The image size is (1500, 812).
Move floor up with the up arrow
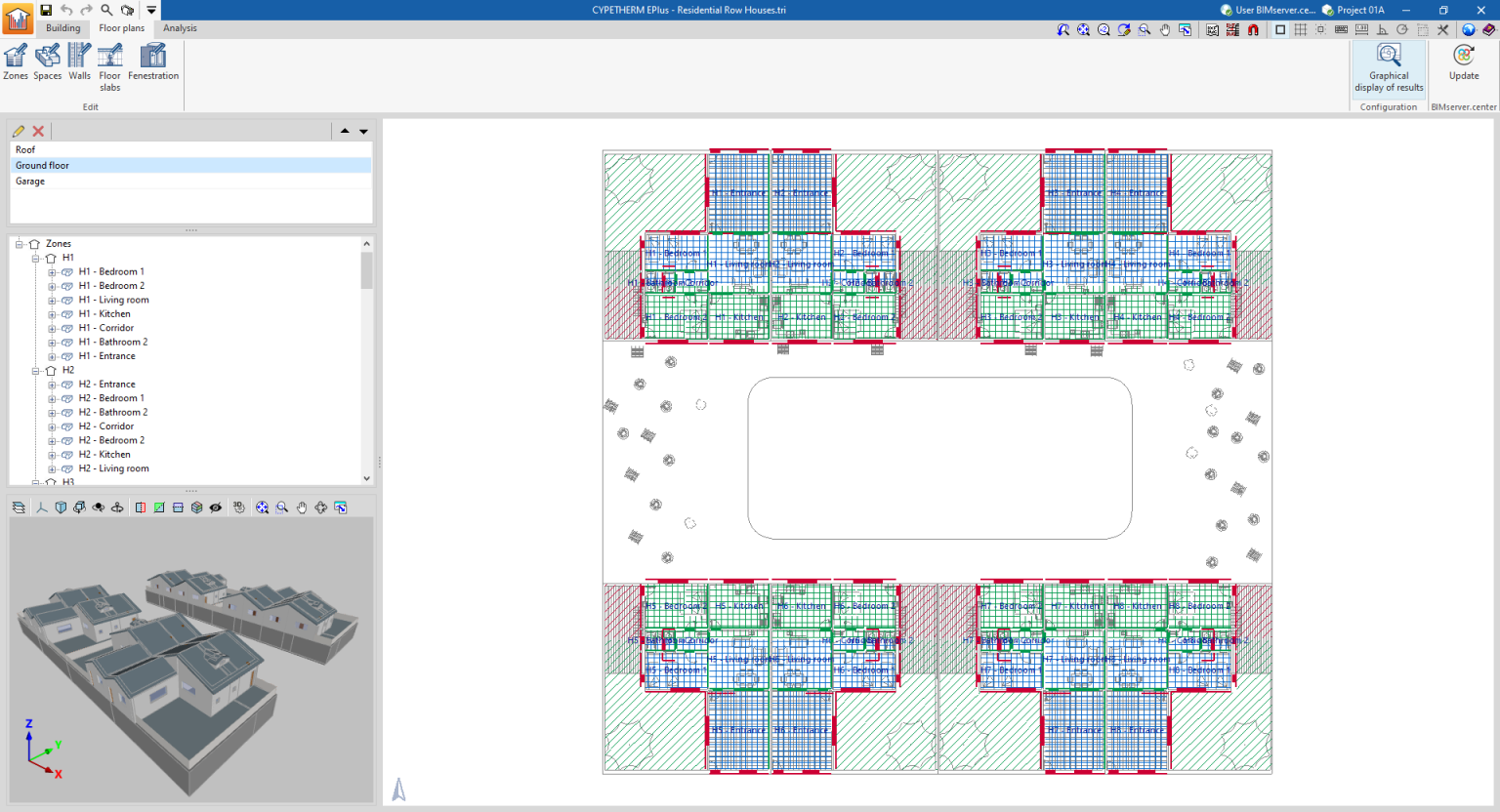tap(345, 131)
